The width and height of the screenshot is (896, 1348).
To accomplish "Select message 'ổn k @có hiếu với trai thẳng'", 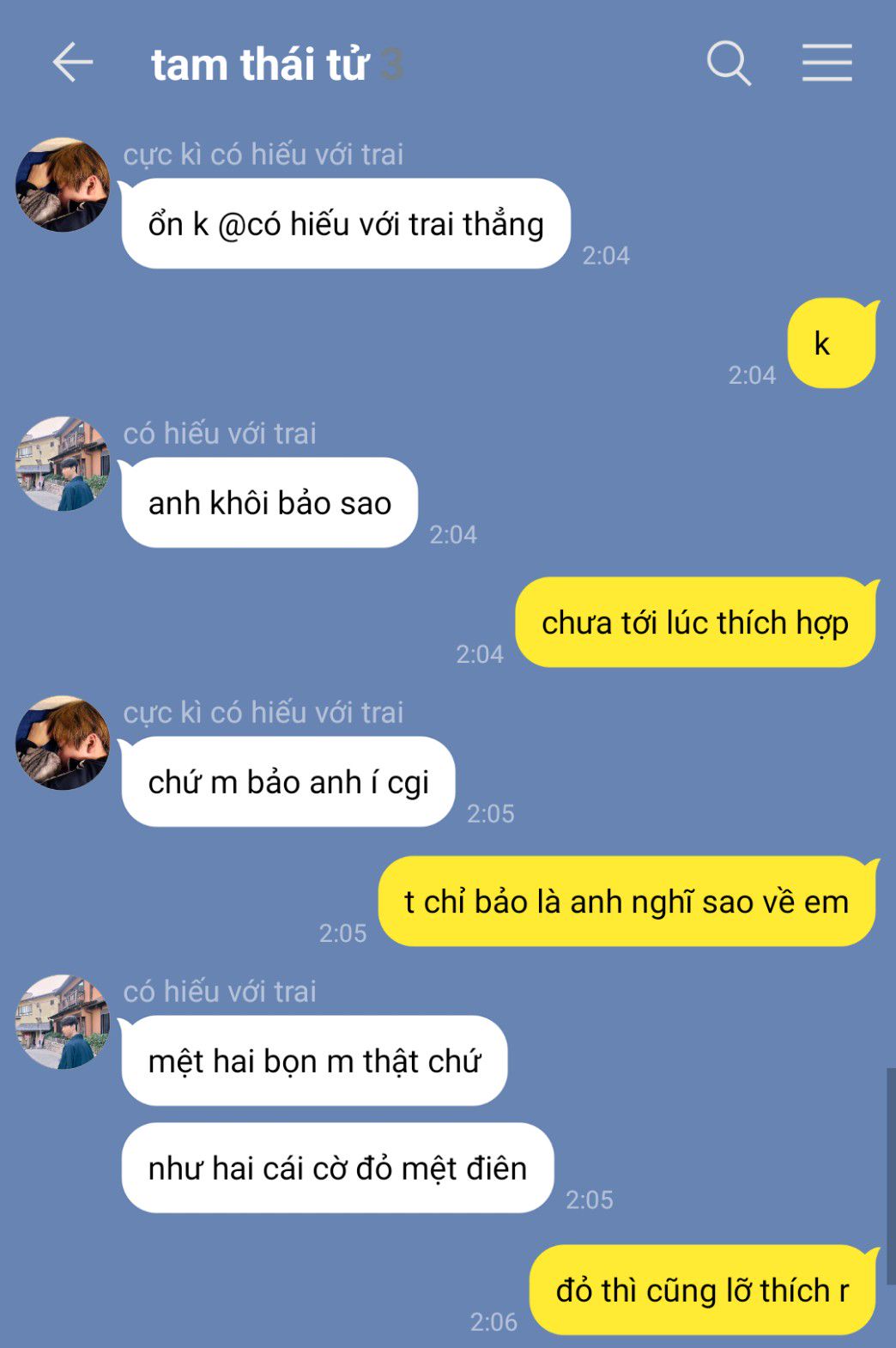I will pos(346,223).
